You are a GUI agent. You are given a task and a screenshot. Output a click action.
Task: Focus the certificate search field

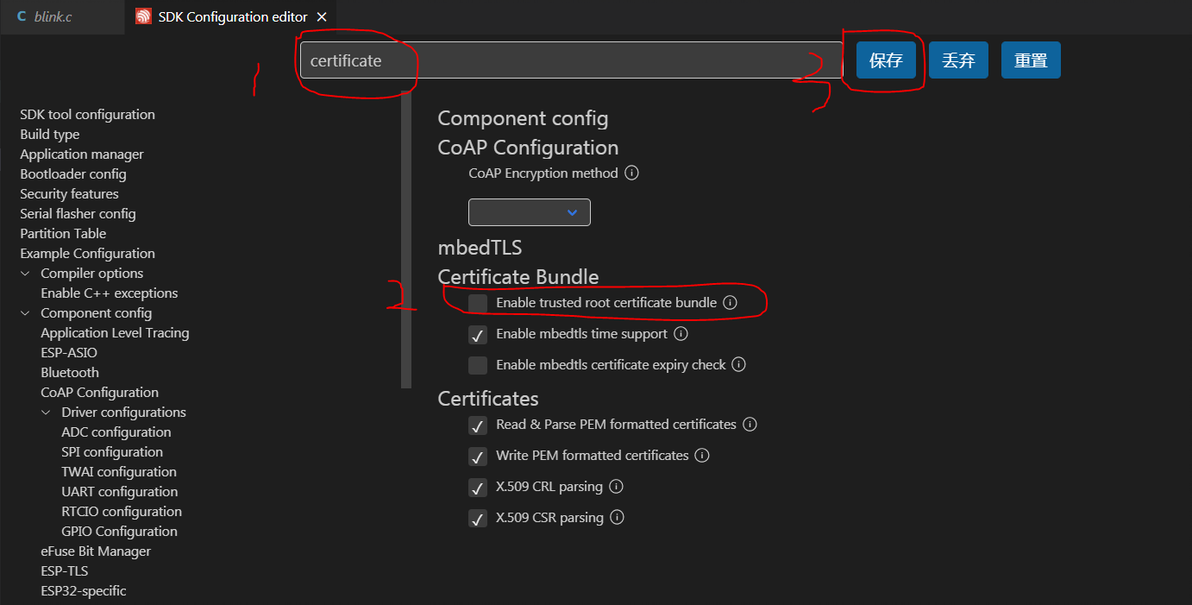pos(570,60)
